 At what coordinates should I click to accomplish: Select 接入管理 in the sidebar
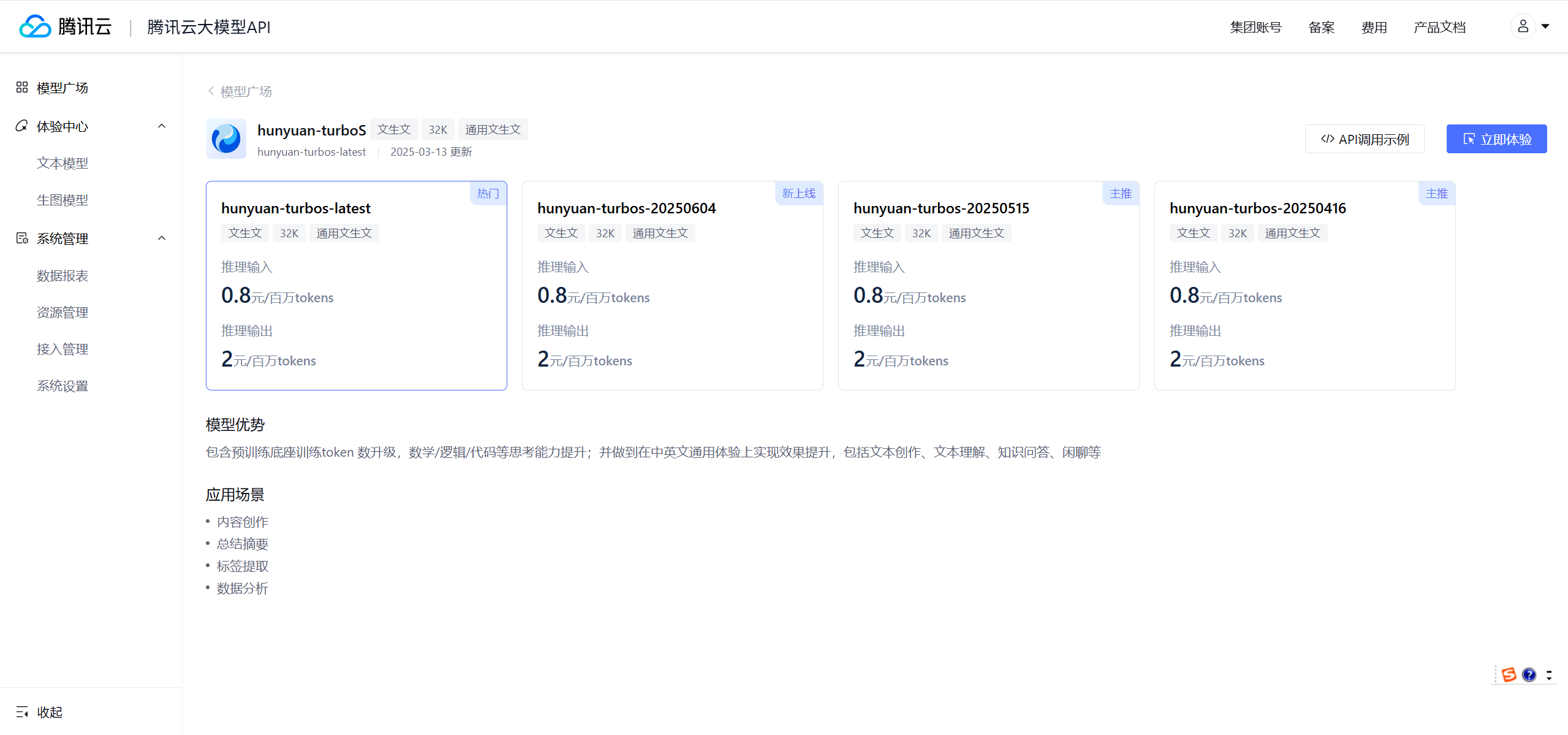63,349
